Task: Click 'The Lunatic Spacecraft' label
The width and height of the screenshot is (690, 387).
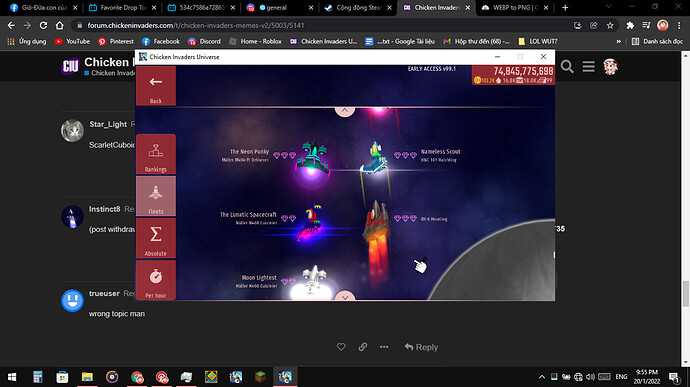Action: pyautogui.click(x=248, y=215)
